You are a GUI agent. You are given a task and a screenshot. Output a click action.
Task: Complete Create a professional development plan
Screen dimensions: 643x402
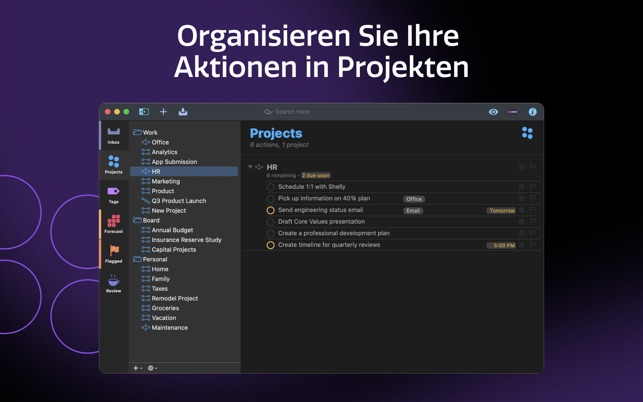[270, 233]
